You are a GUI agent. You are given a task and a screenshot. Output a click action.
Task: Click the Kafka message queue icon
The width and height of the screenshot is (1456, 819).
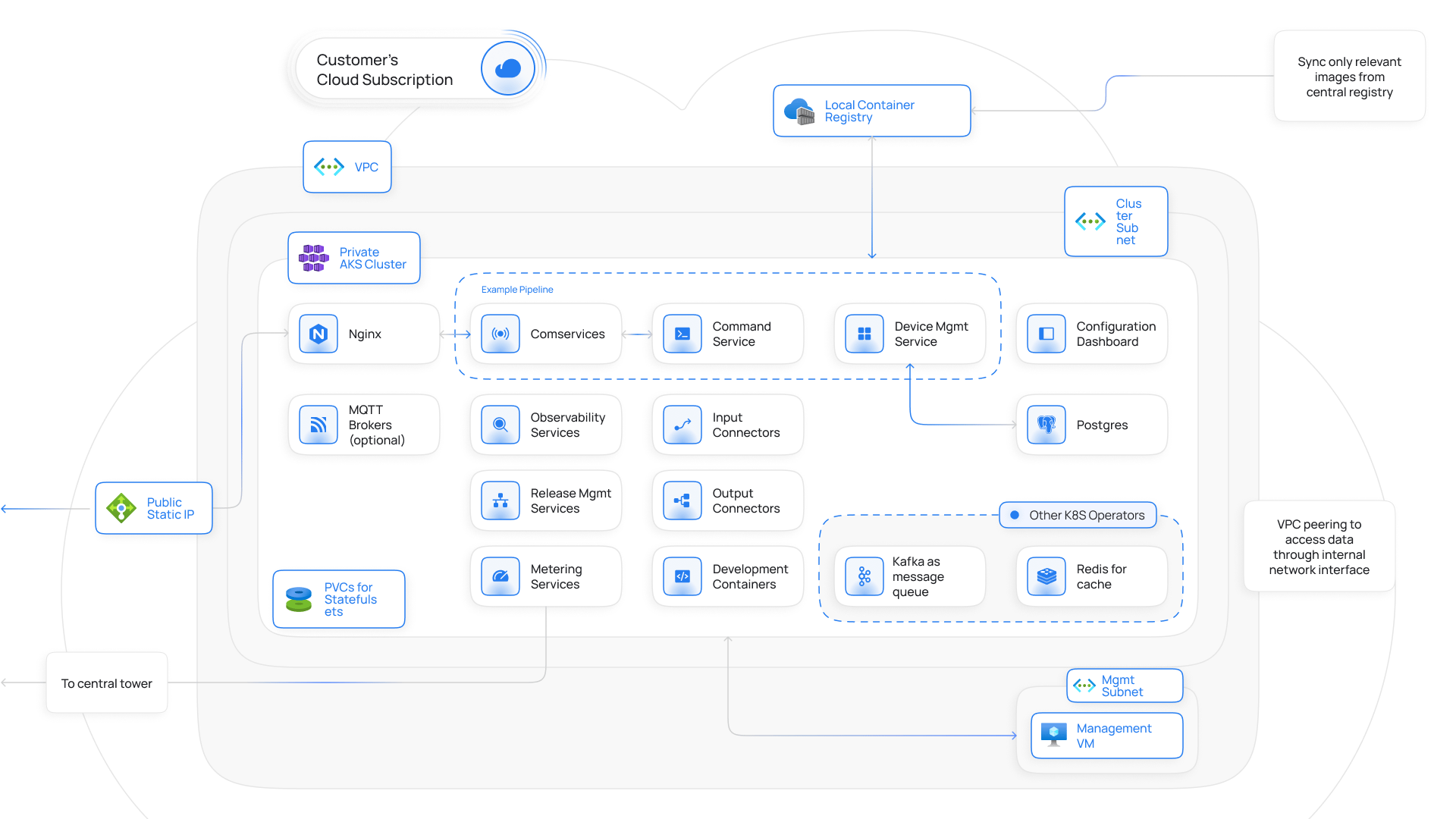[864, 576]
